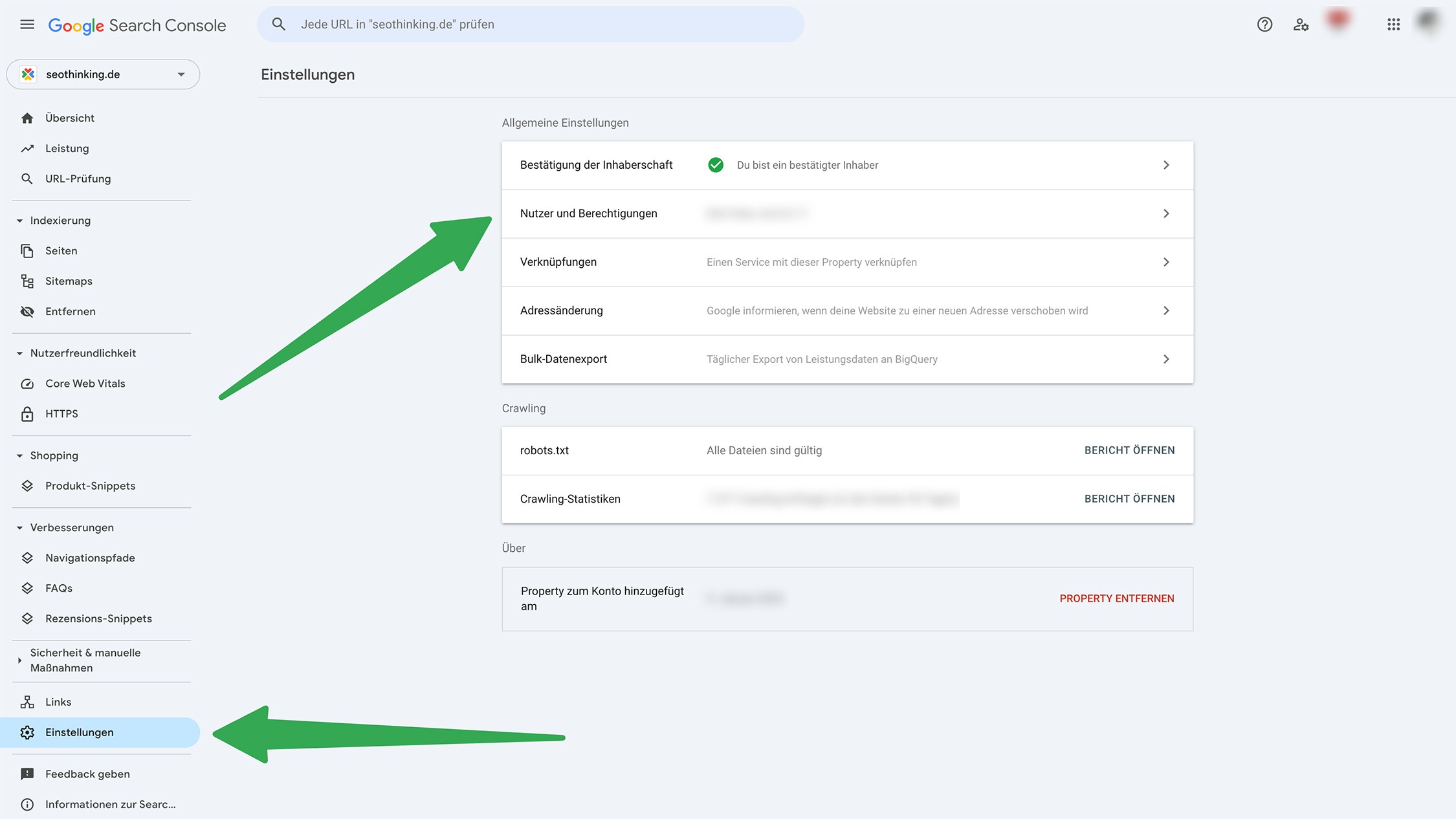Collapse the Nutzerfreundlichkeit section
The height and width of the screenshot is (819, 1456).
click(x=19, y=353)
